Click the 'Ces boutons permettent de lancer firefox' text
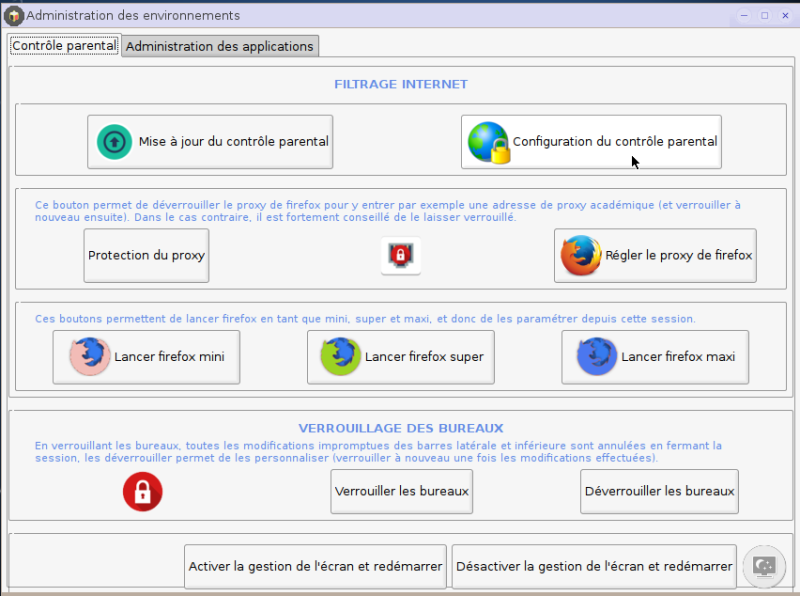 (x=365, y=319)
